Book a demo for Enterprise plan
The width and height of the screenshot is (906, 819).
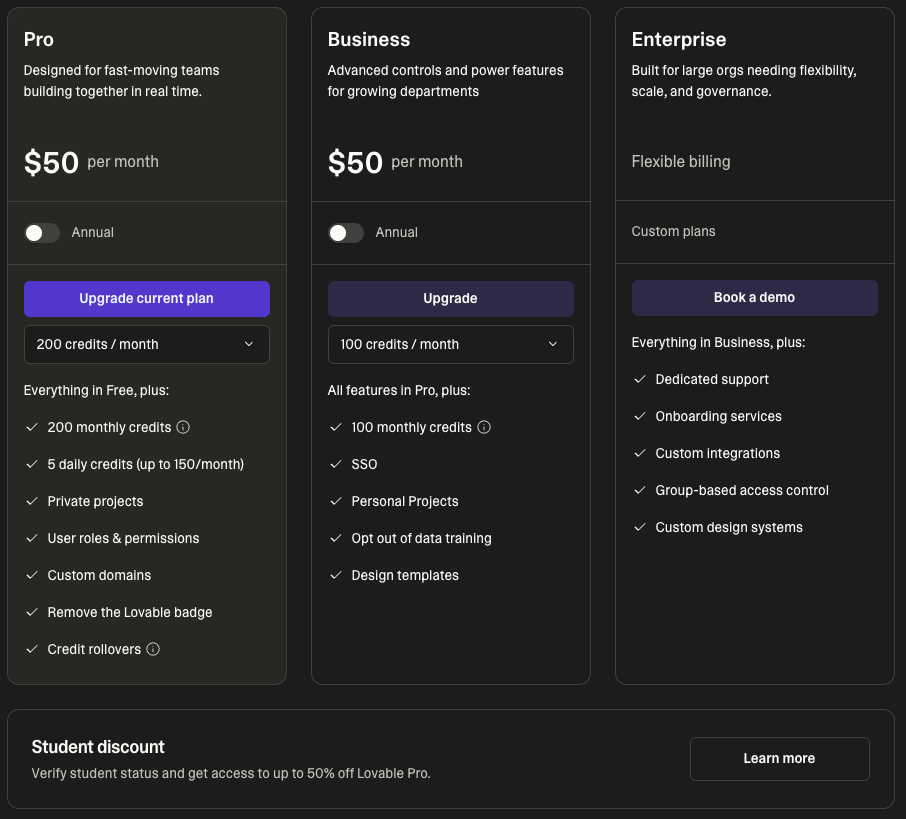(x=754, y=297)
